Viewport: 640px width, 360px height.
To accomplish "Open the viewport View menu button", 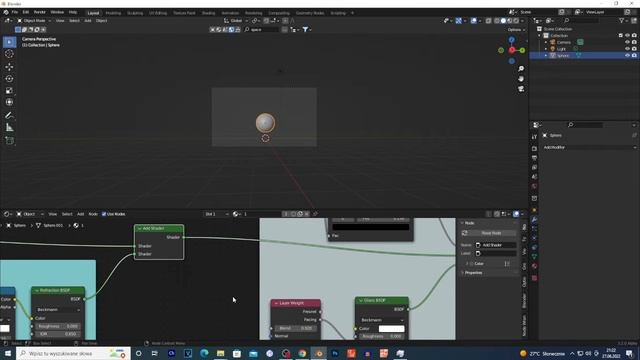I will (60, 20).
